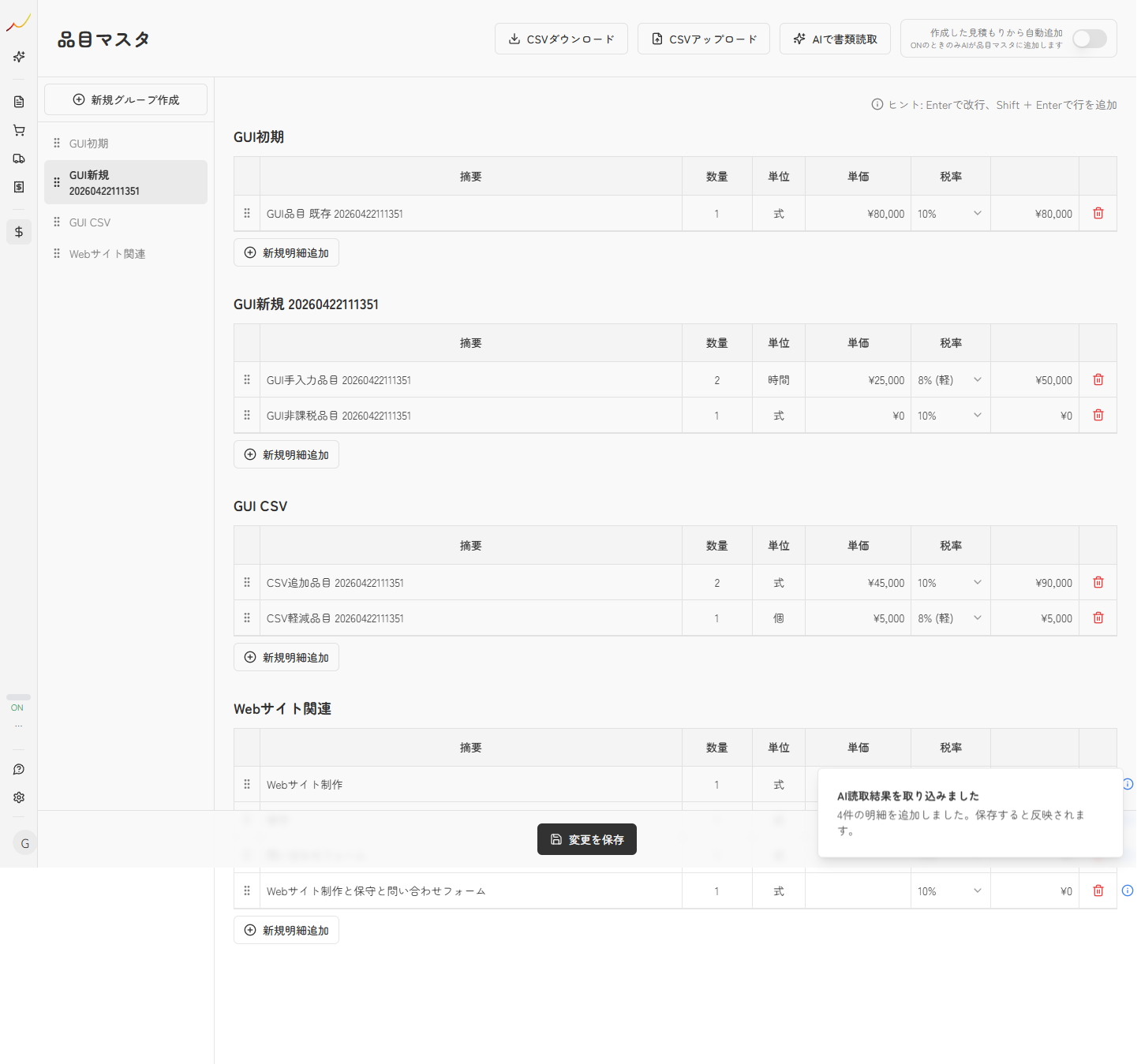
Task: Open the shopping cart section from the sidebar
Action: (18, 129)
